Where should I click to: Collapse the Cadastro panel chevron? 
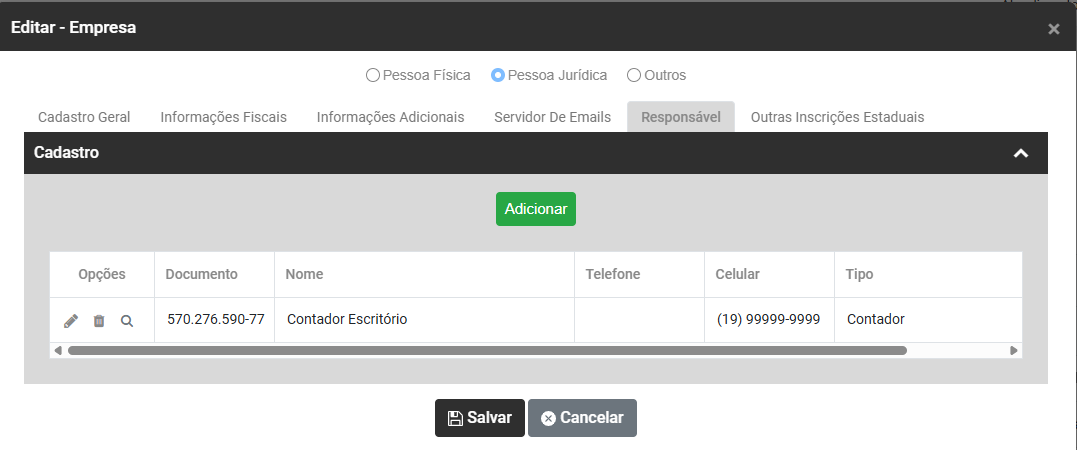[1021, 153]
